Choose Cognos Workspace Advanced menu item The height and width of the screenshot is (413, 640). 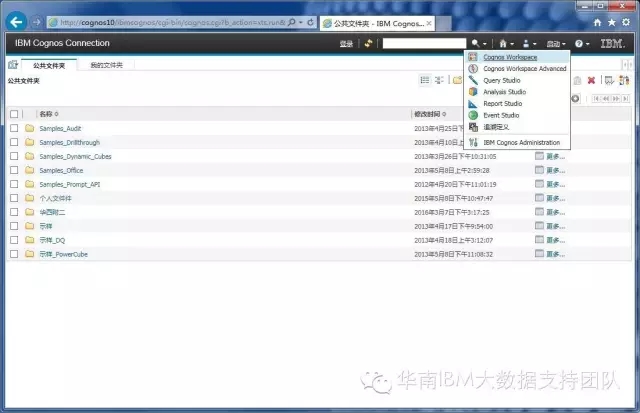(524, 69)
